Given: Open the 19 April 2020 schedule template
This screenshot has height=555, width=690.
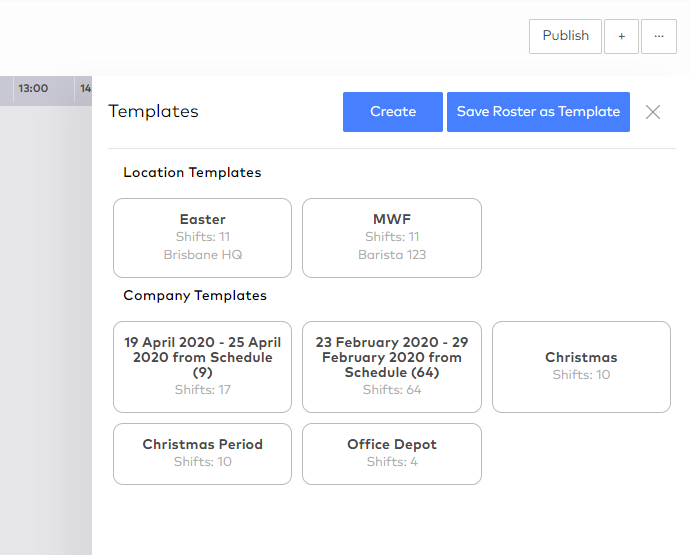Looking at the screenshot, I should (x=202, y=366).
